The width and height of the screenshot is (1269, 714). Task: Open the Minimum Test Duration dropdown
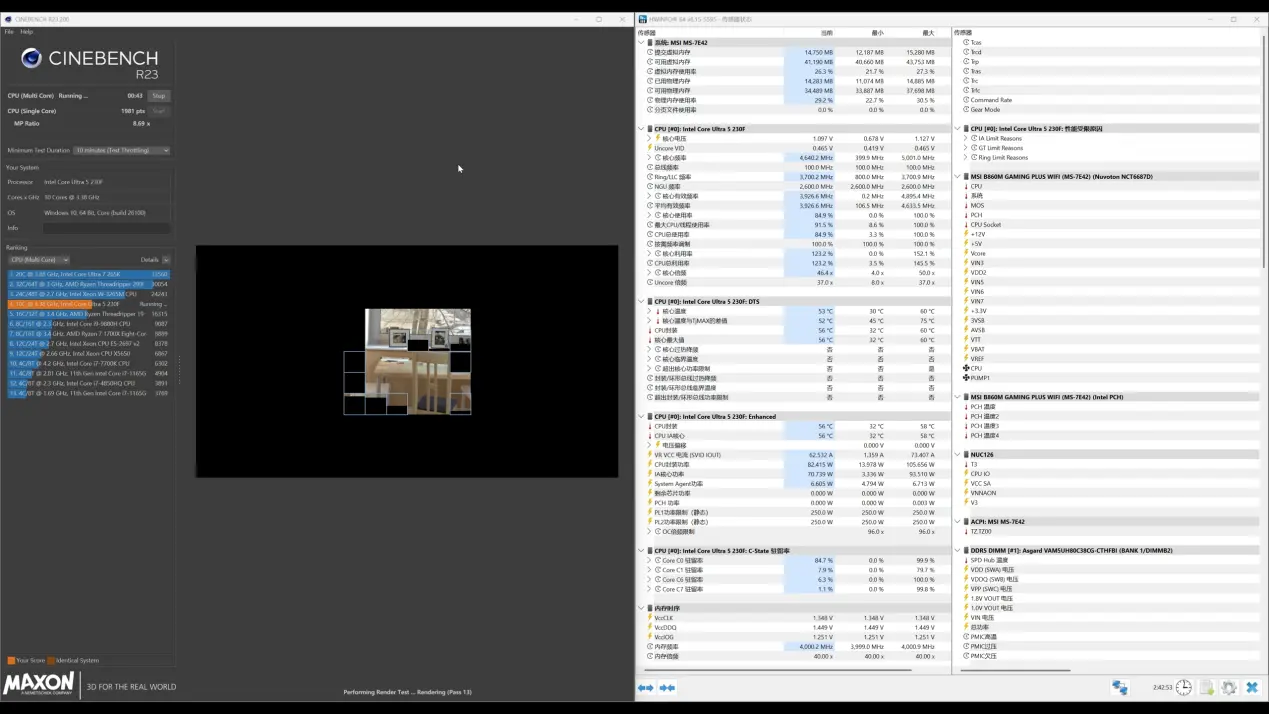122,151
